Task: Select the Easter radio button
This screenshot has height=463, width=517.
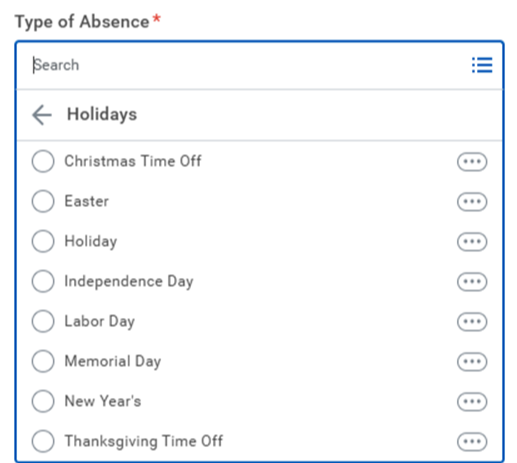Action: 43,201
